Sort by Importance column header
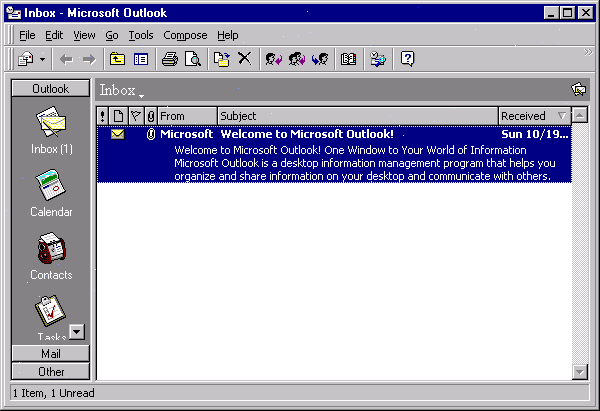 click(102, 116)
